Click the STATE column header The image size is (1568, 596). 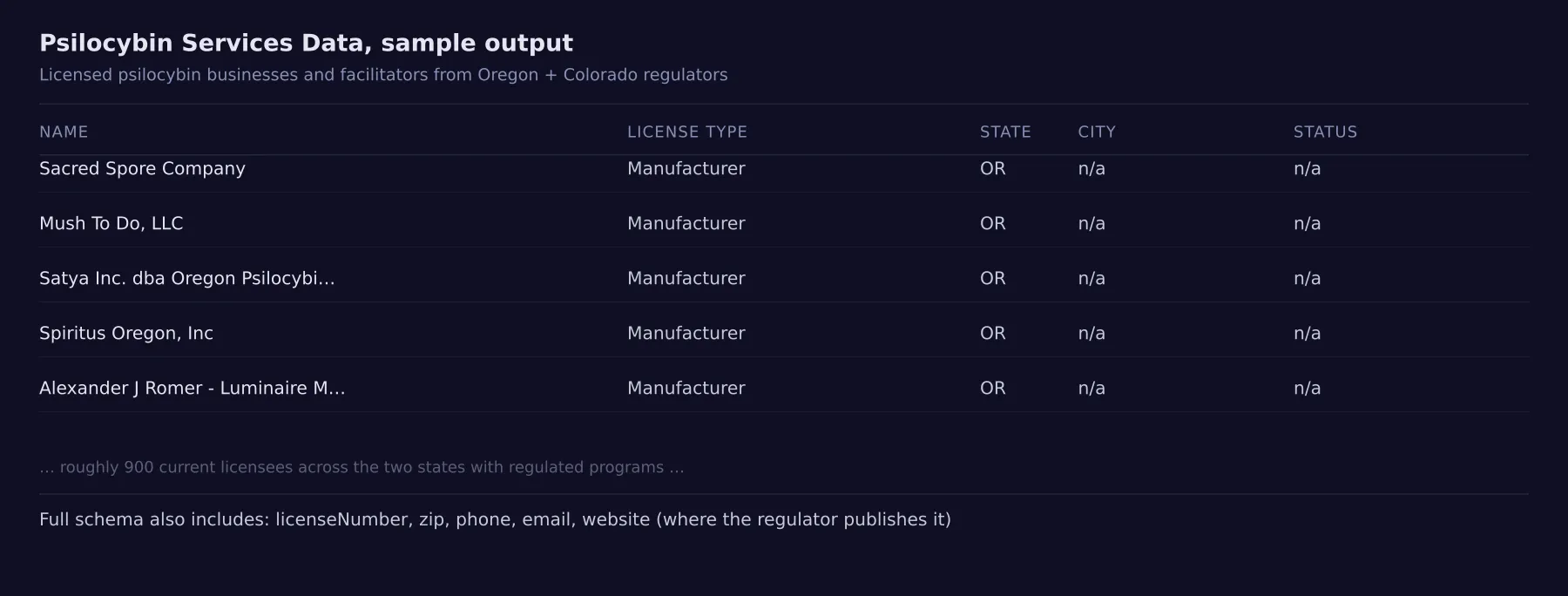click(x=1005, y=132)
